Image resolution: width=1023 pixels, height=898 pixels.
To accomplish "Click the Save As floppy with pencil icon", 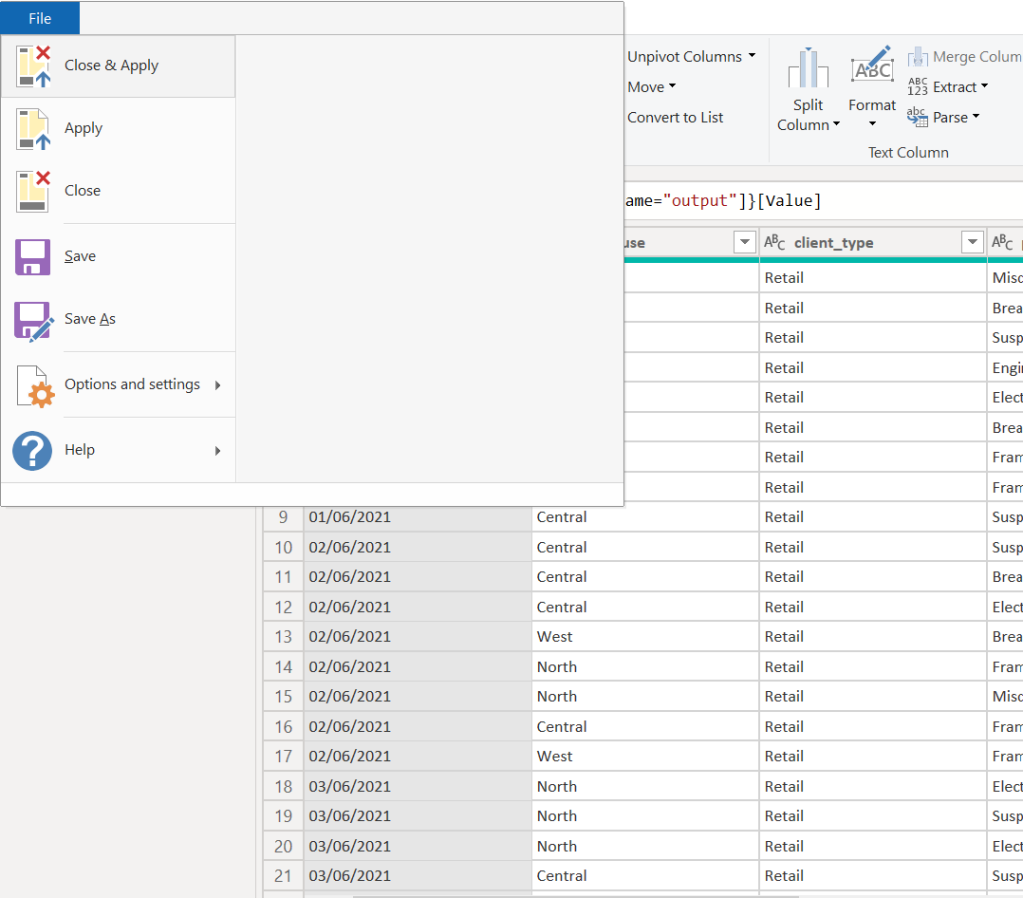I will (x=34, y=320).
